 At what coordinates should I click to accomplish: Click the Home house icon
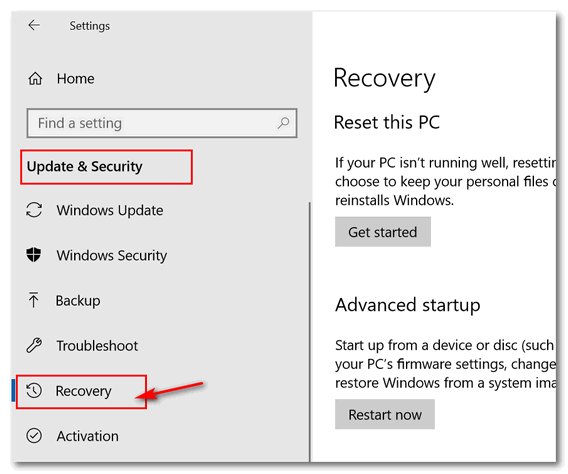pyautogui.click(x=35, y=79)
